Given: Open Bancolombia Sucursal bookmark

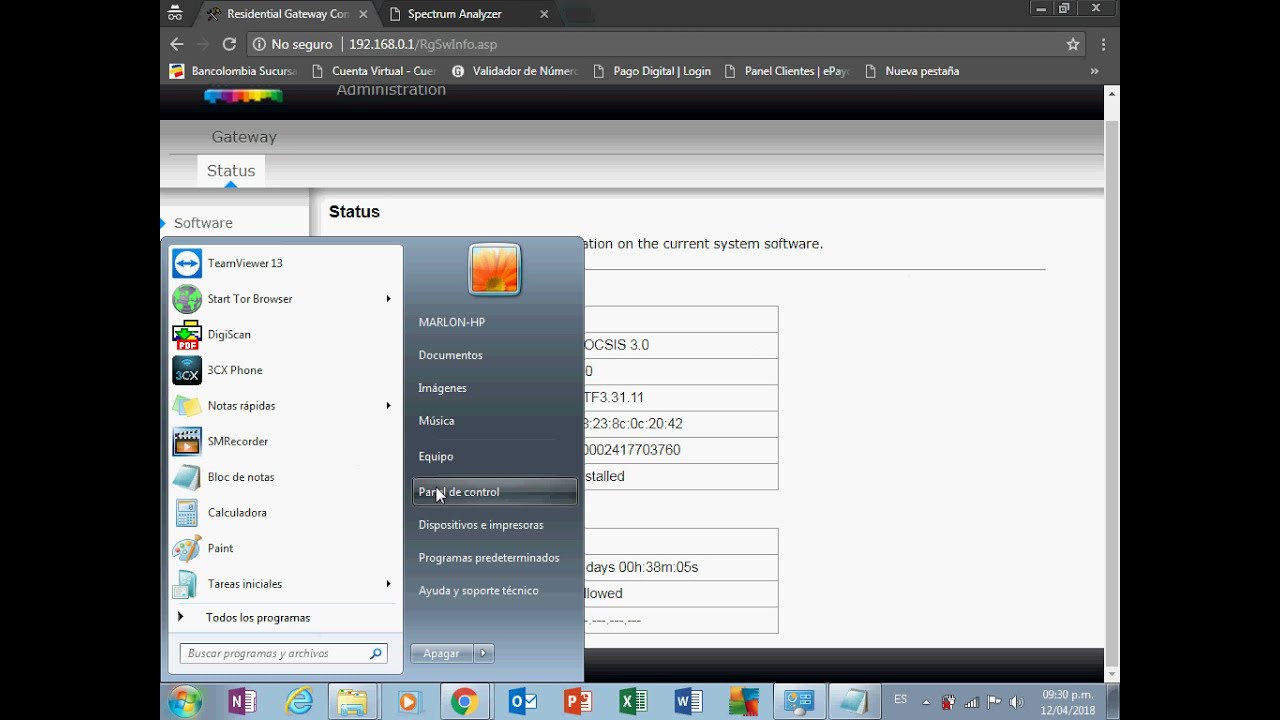Looking at the screenshot, I should pos(233,71).
